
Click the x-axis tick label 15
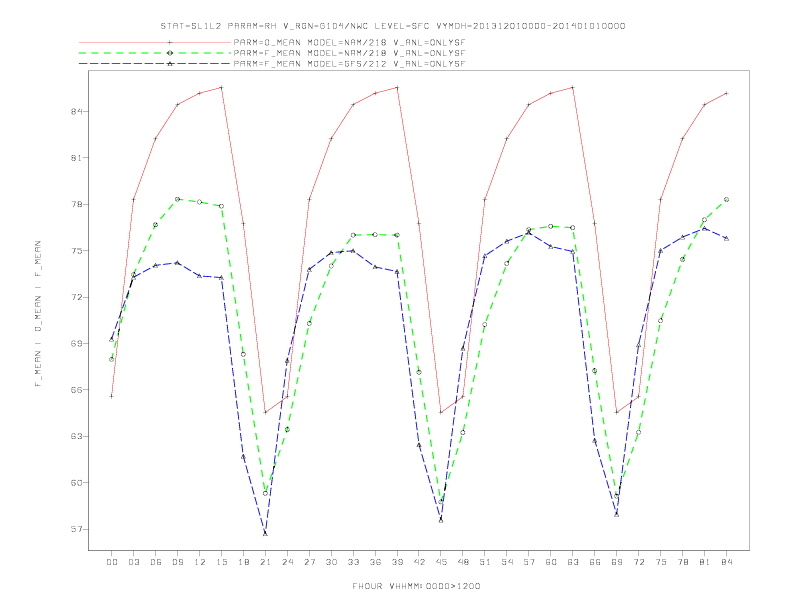click(x=221, y=562)
